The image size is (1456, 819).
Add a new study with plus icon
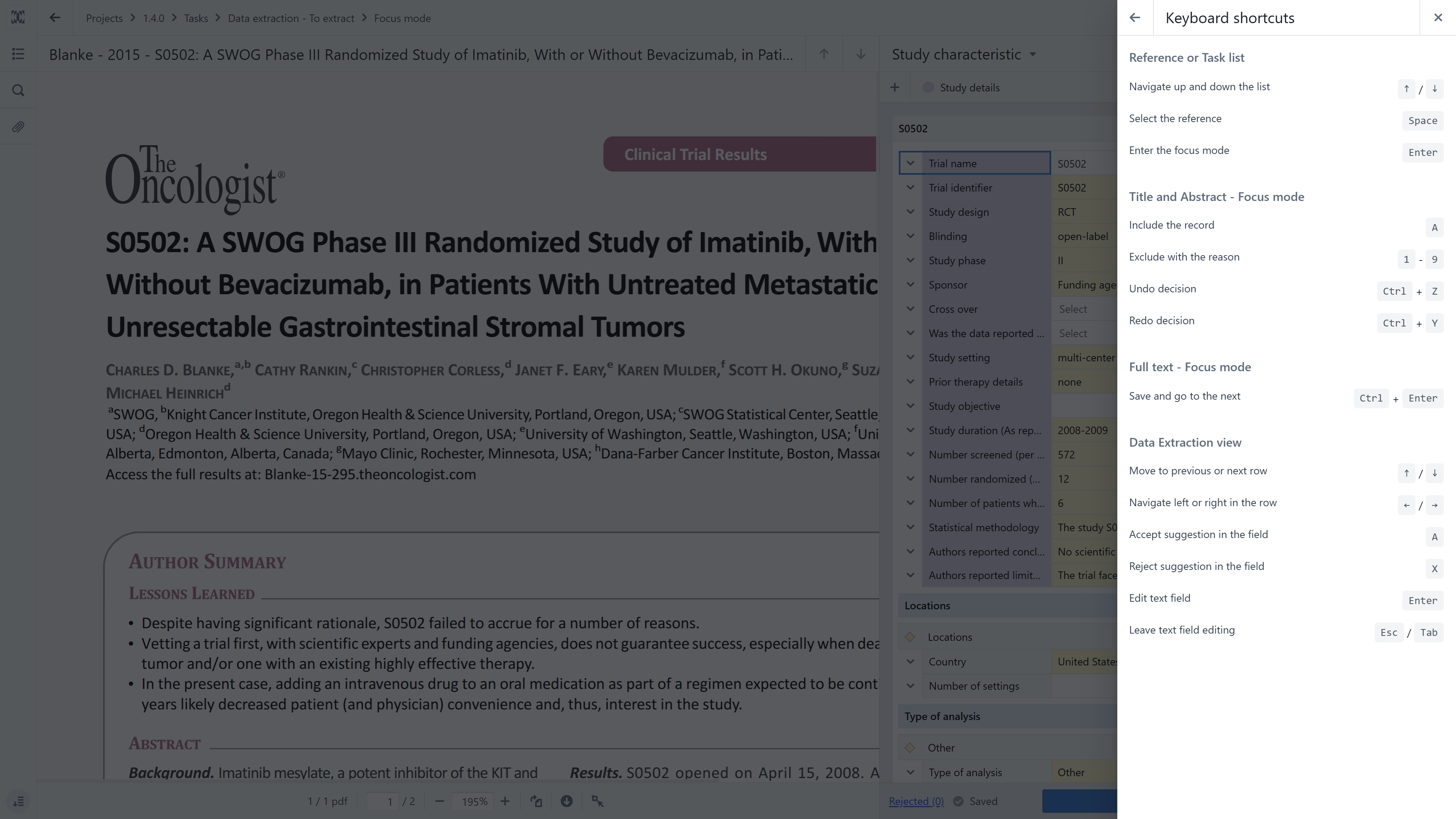[895, 88]
